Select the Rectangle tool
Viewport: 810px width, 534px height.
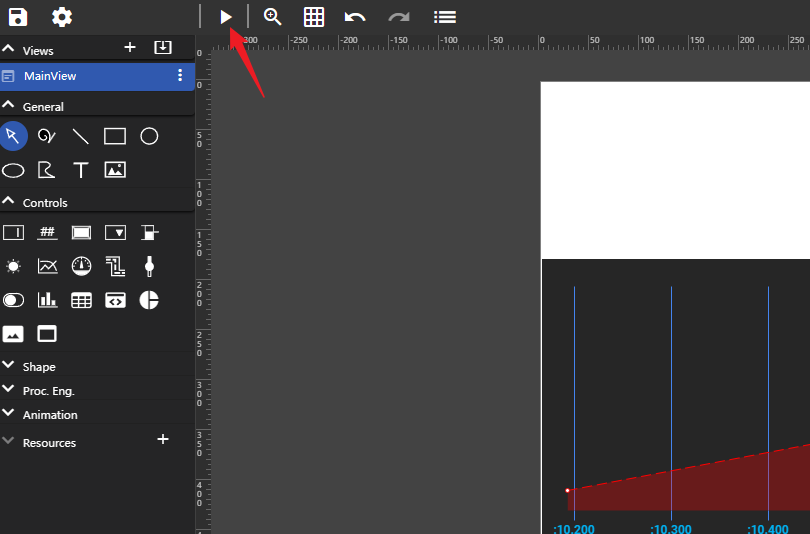pyautogui.click(x=115, y=136)
